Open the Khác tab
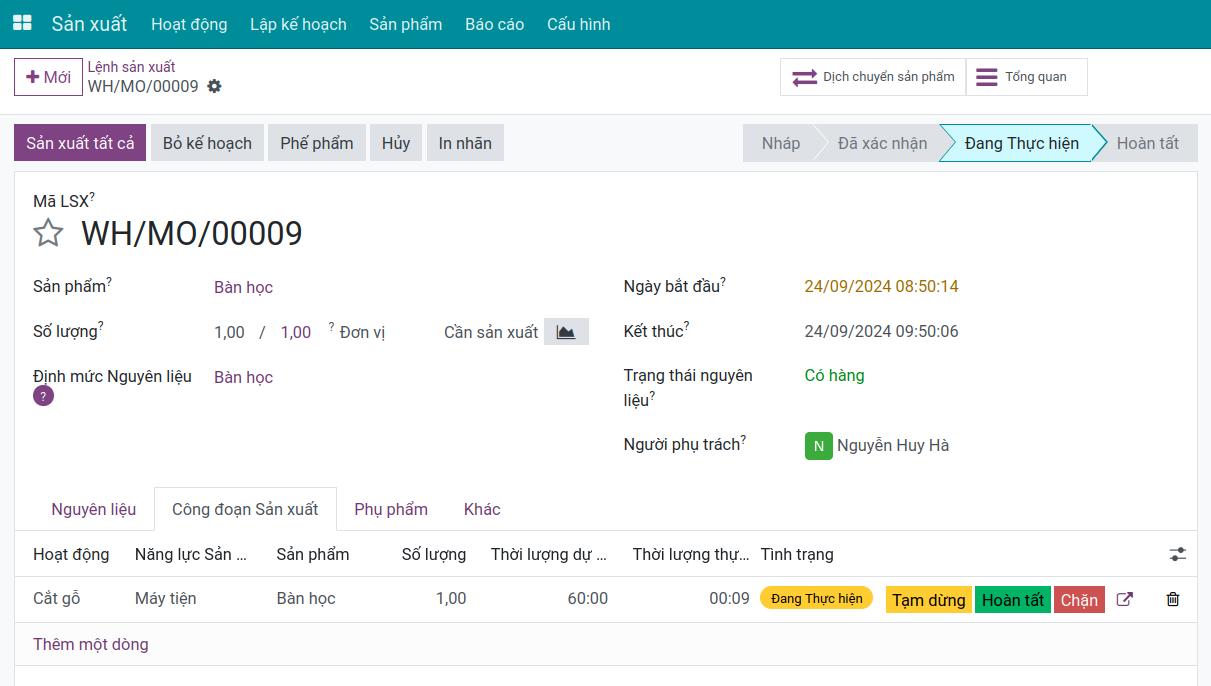Viewport: 1211px width, 686px height. 482,509
